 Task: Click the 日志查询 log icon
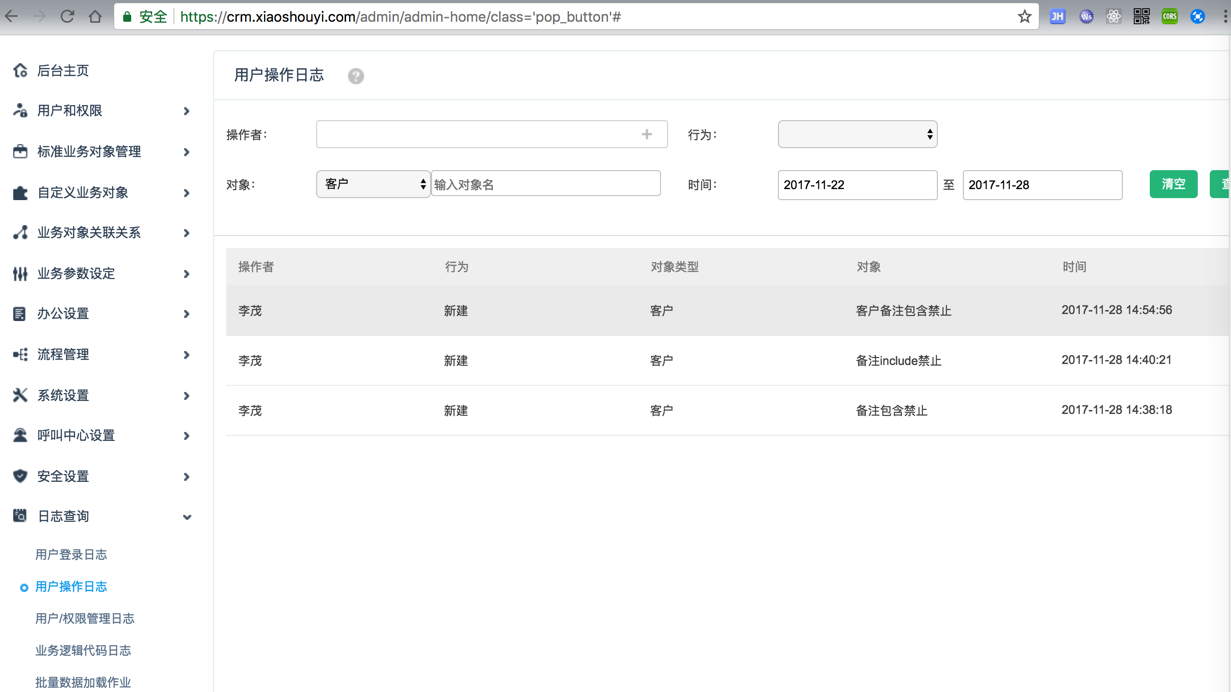20,517
